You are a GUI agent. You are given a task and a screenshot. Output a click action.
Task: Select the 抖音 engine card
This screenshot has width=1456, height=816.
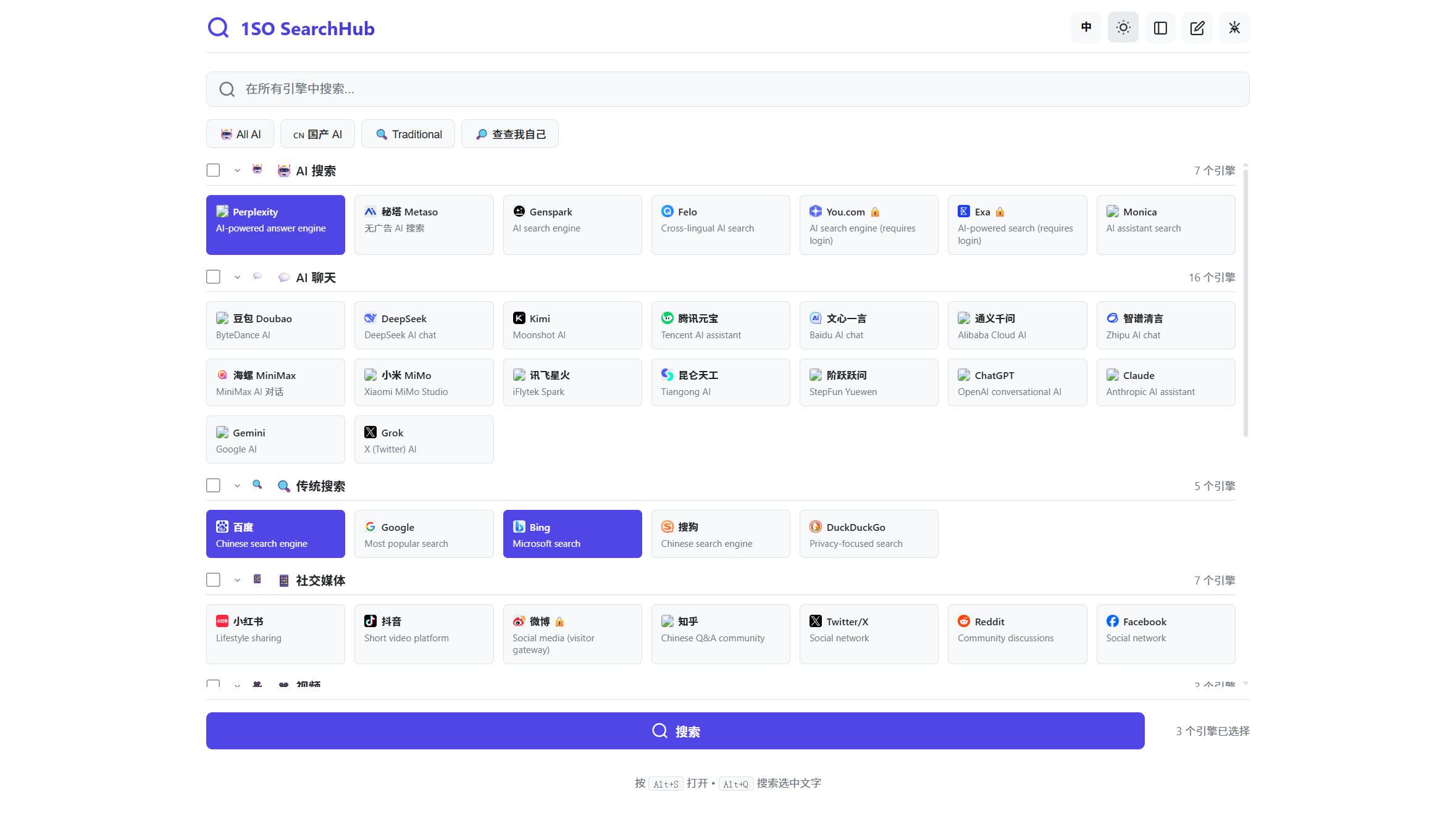[x=424, y=634]
